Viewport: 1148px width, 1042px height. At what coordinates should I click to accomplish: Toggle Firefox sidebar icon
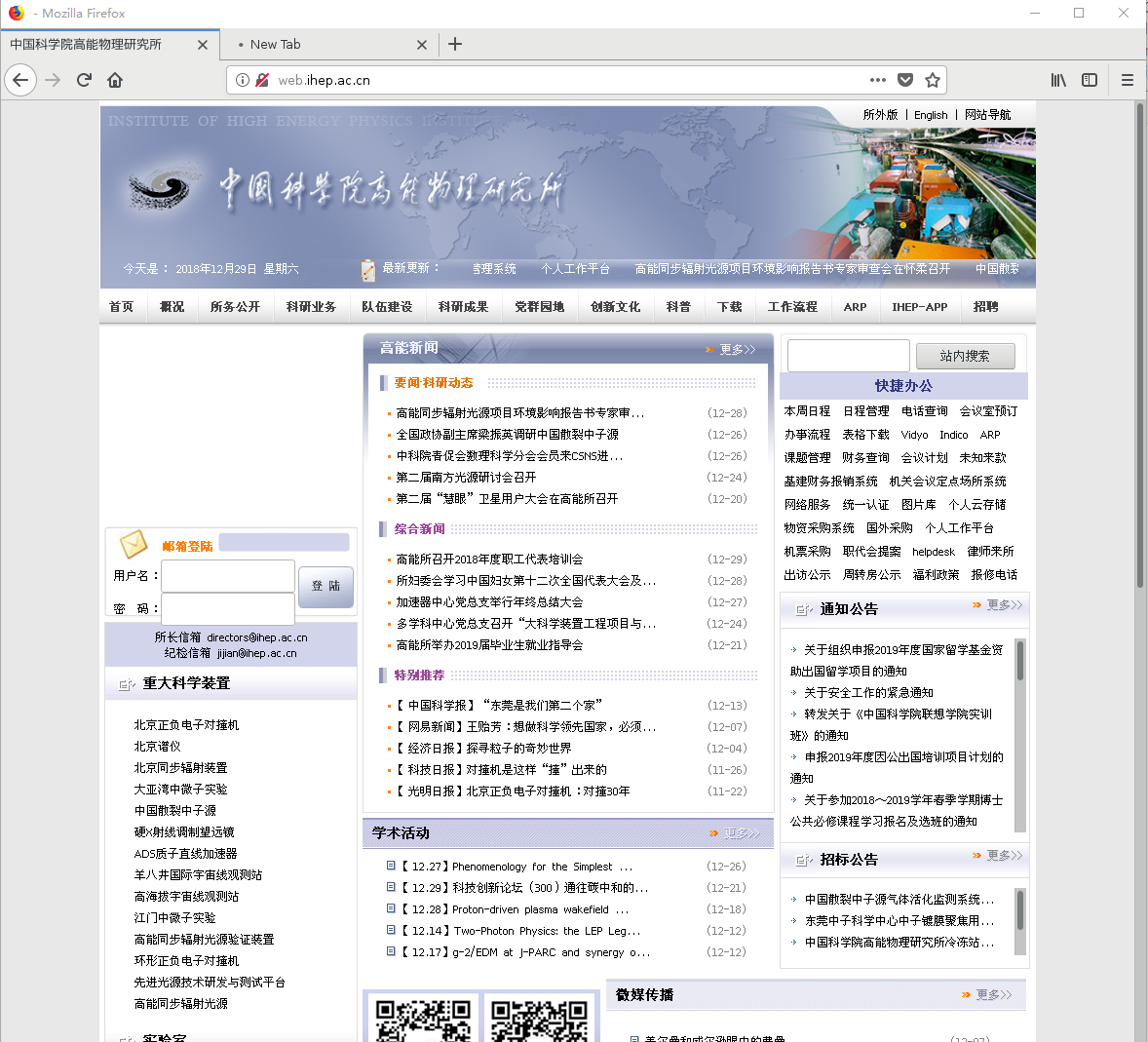pos(1090,80)
